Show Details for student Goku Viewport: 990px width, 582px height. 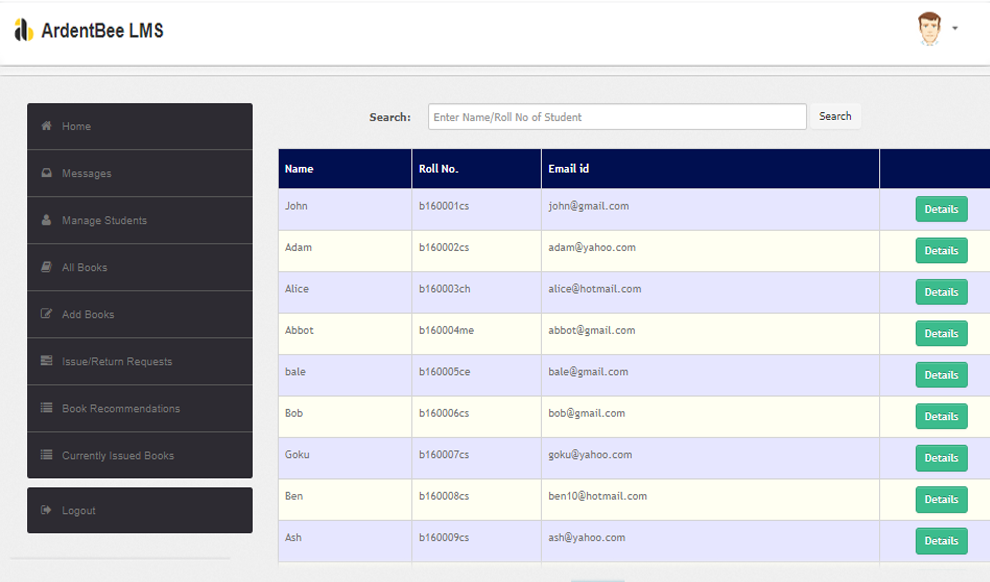tap(941, 458)
